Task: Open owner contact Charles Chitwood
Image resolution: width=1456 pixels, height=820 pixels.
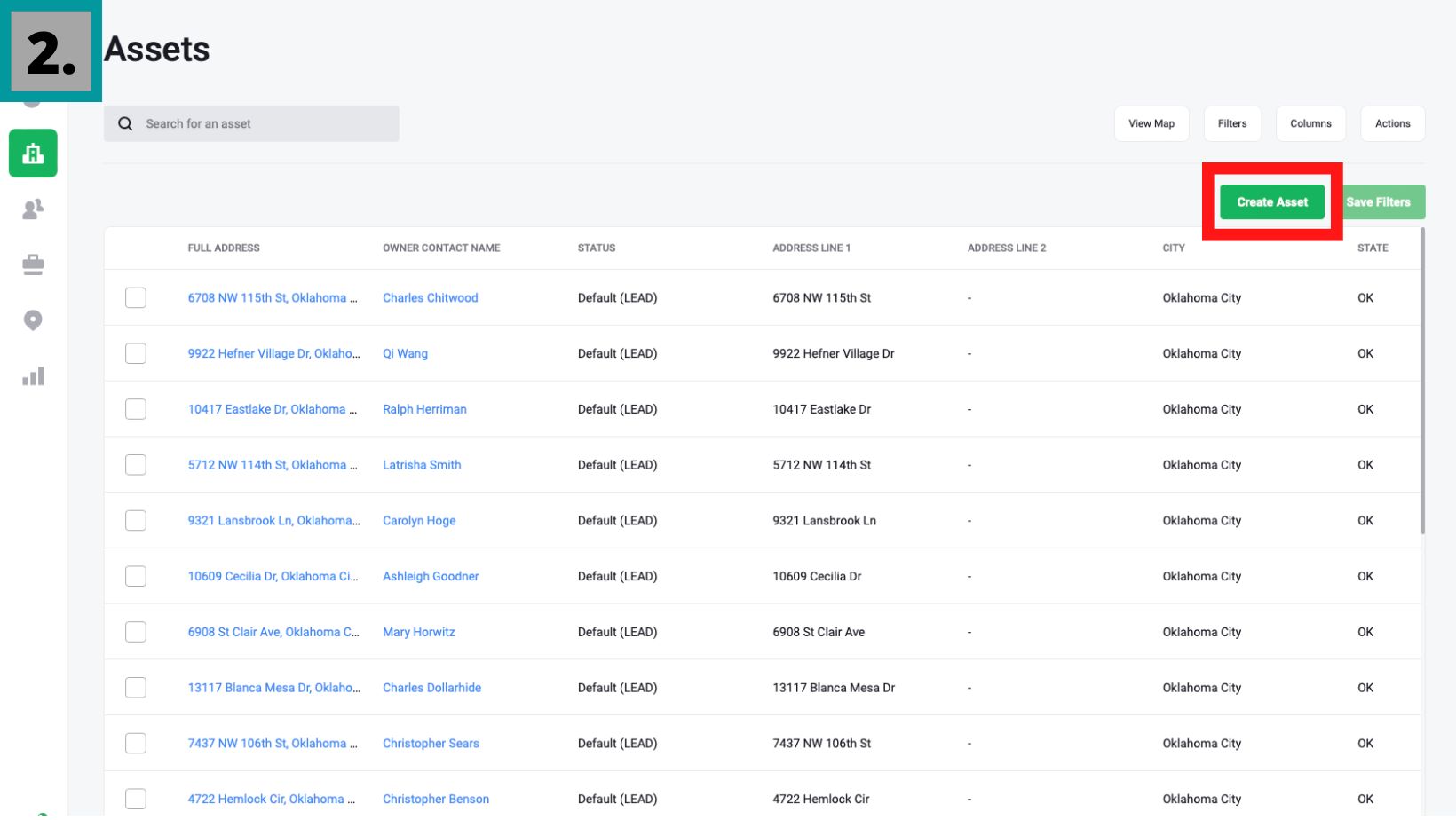Action: (x=430, y=298)
